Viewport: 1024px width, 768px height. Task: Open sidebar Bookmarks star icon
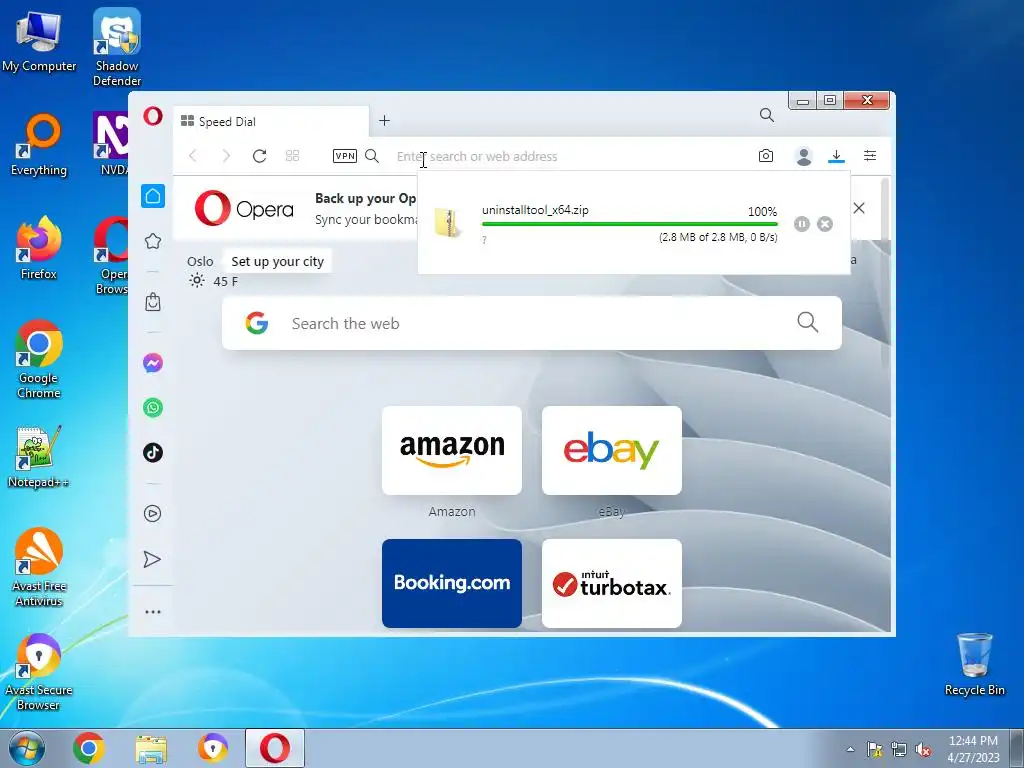153,241
